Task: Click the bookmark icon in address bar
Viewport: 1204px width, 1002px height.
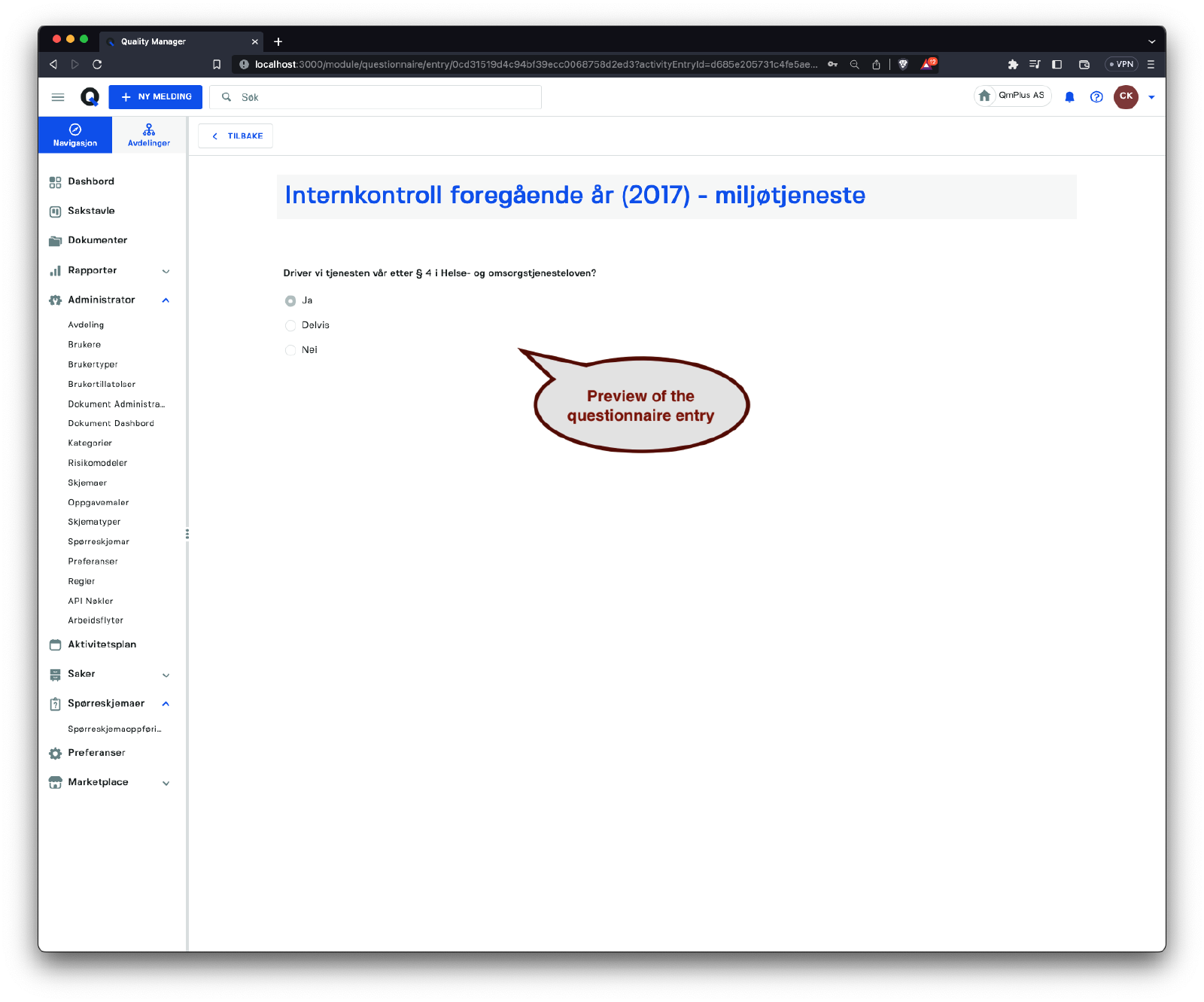Action: click(x=217, y=65)
